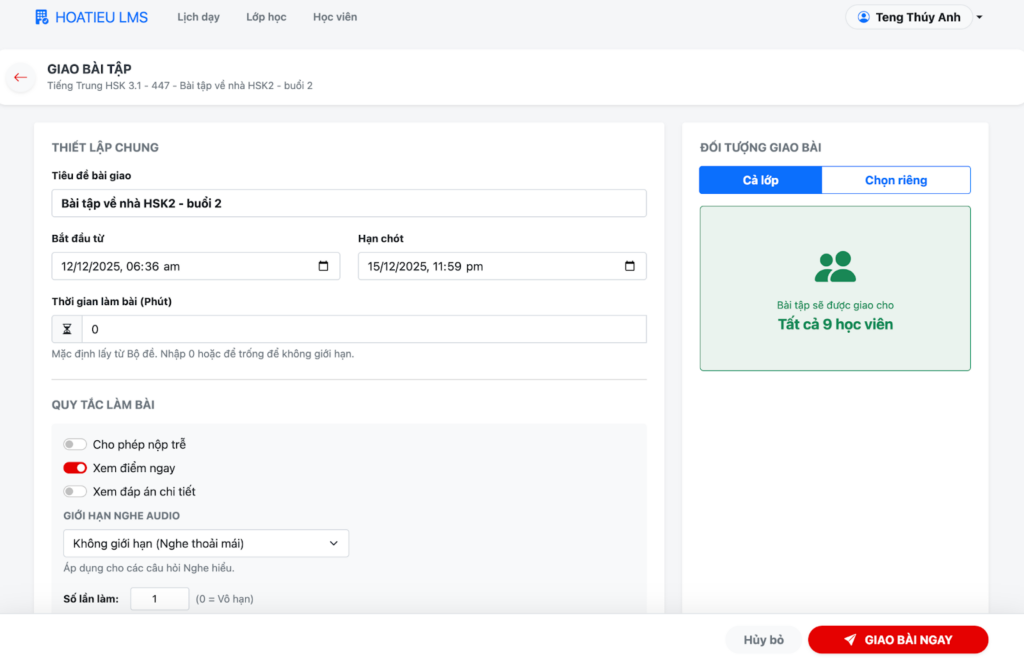Enable the Xem đáp án chi tiết toggle
The image size is (1024, 659).
pos(75,491)
